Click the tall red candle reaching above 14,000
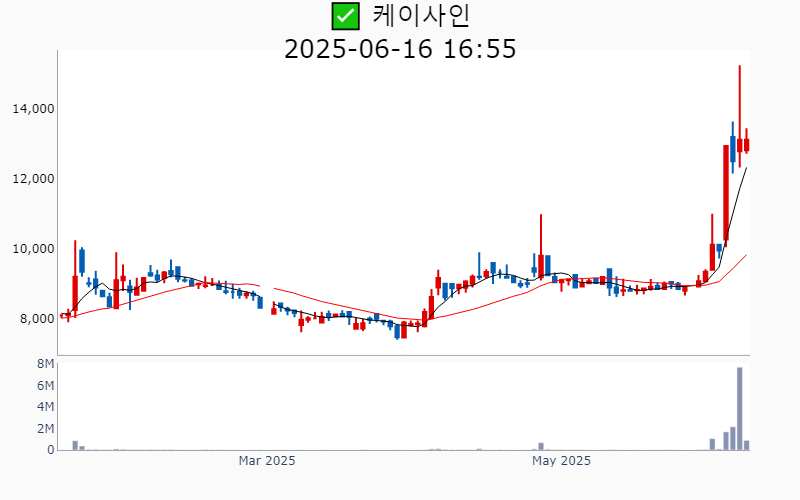Image resolution: width=800 pixels, height=500 pixels. [x=739, y=116]
